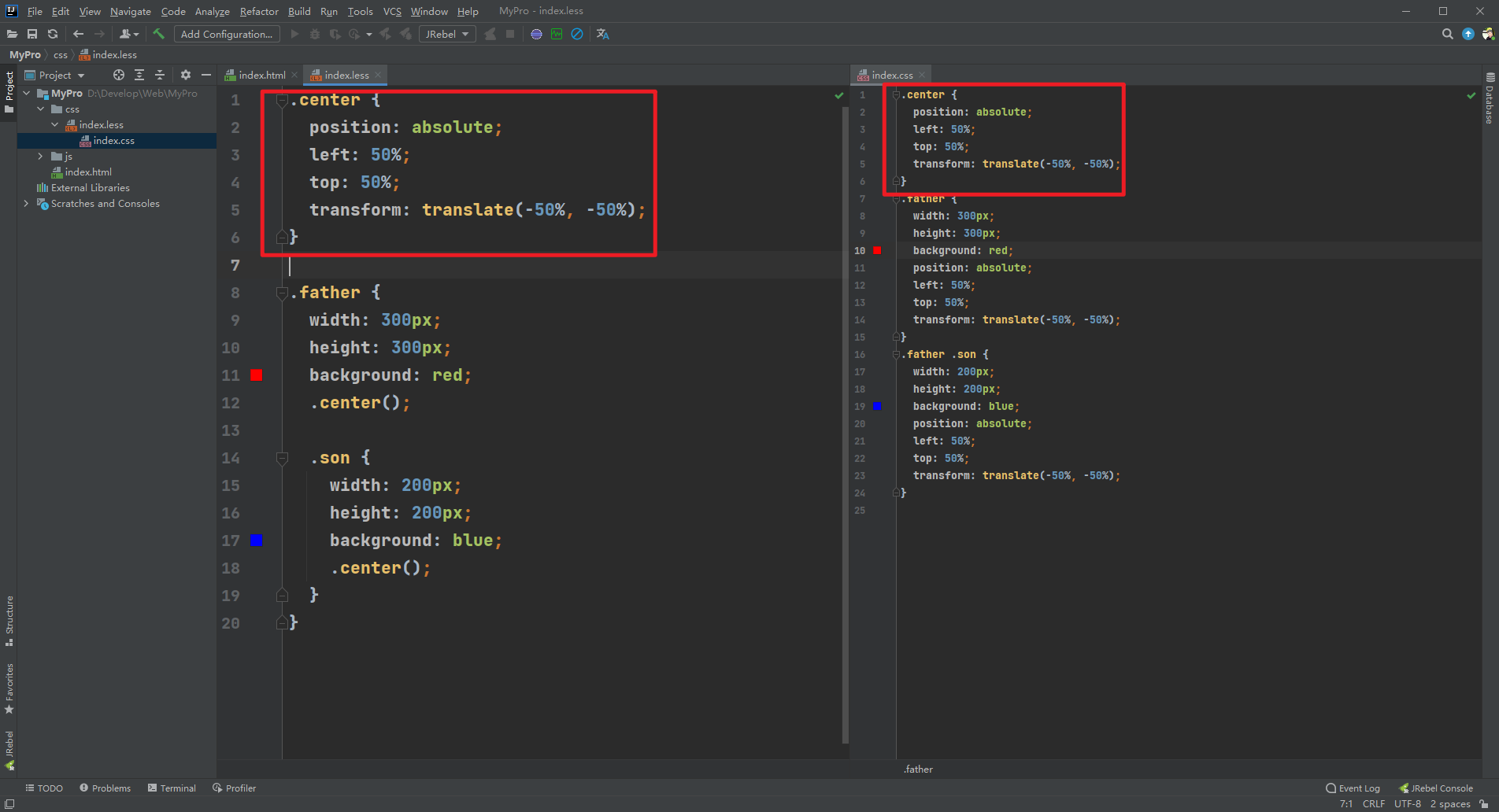Expand Scratches and Consoles node
The height and width of the screenshot is (812, 1499).
[x=27, y=203]
